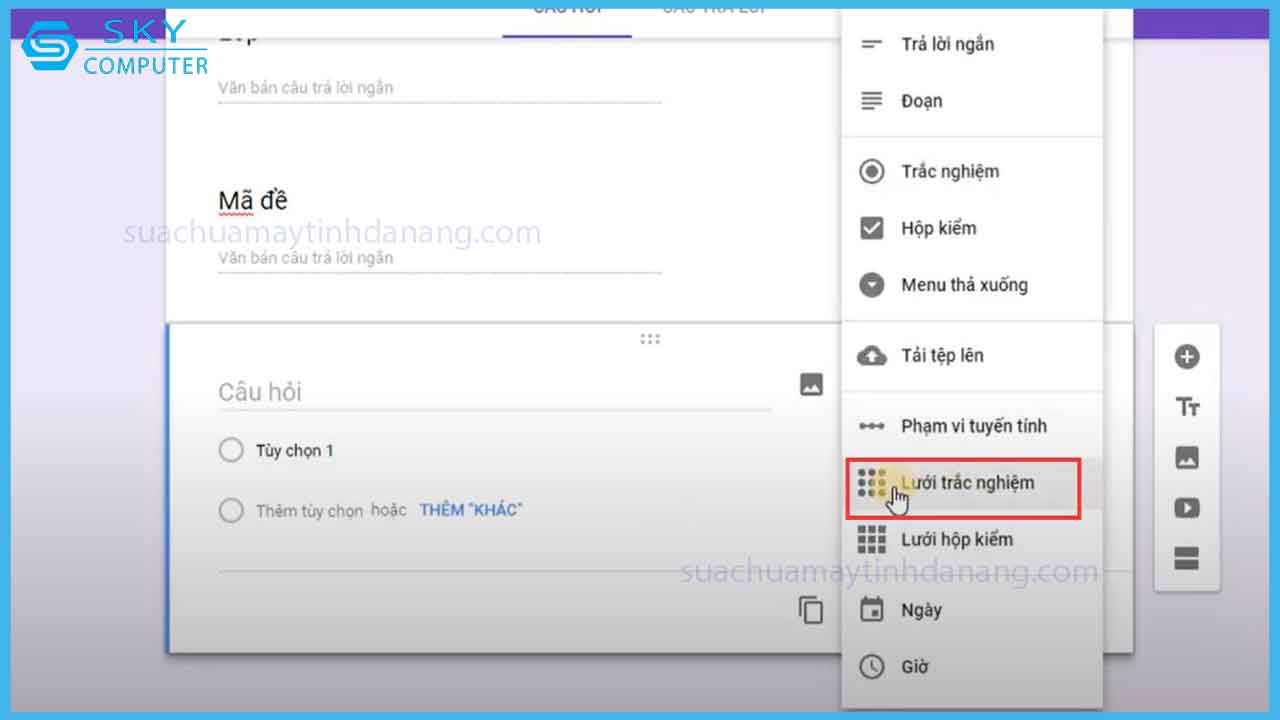Click the Thêm tùy chọn radio button
The width and height of the screenshot is (1280, 720).
coord(231,511)
